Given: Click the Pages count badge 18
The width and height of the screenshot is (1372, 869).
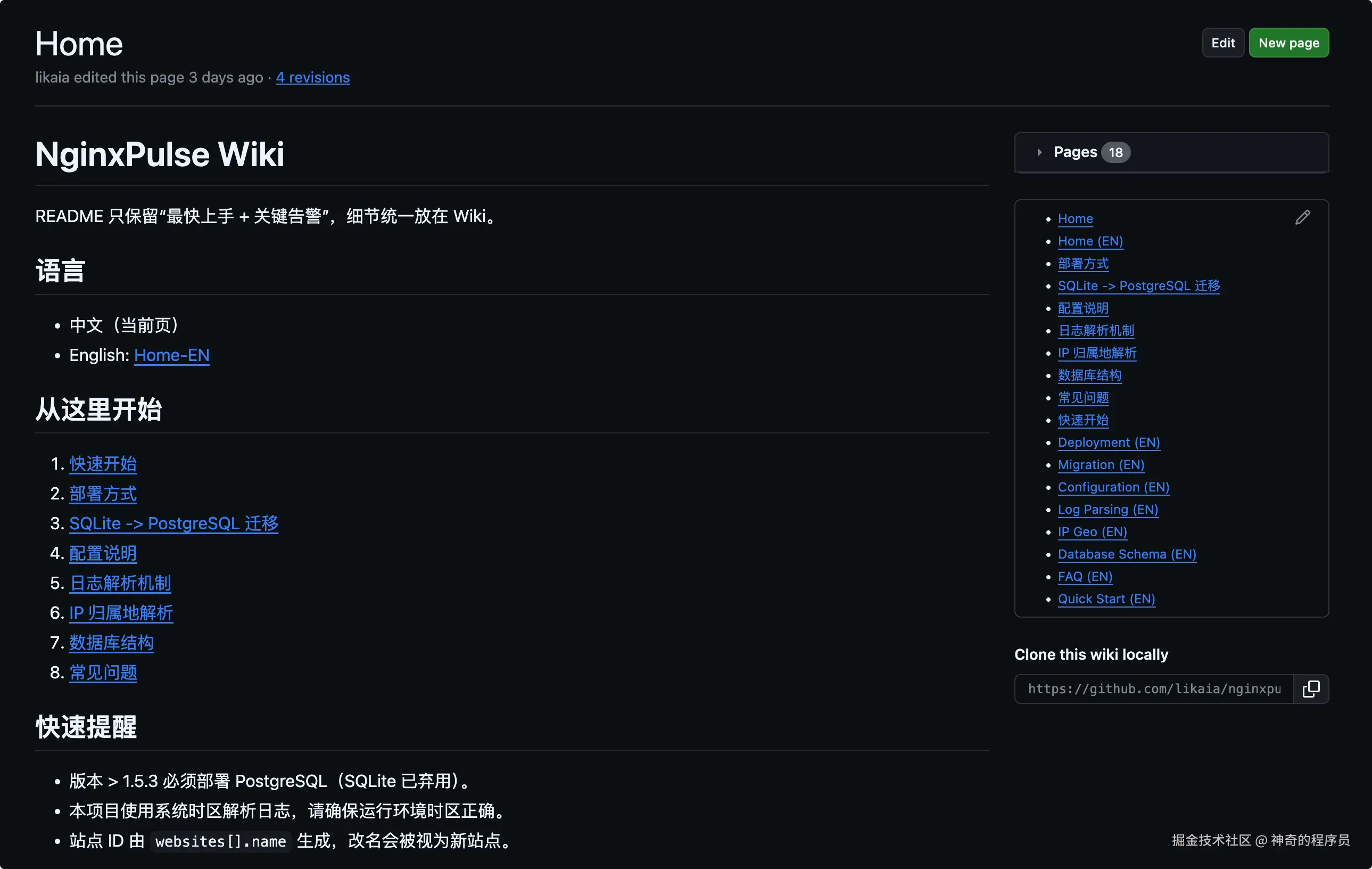Looking at the screenshot, I should tap(1115, 152).
